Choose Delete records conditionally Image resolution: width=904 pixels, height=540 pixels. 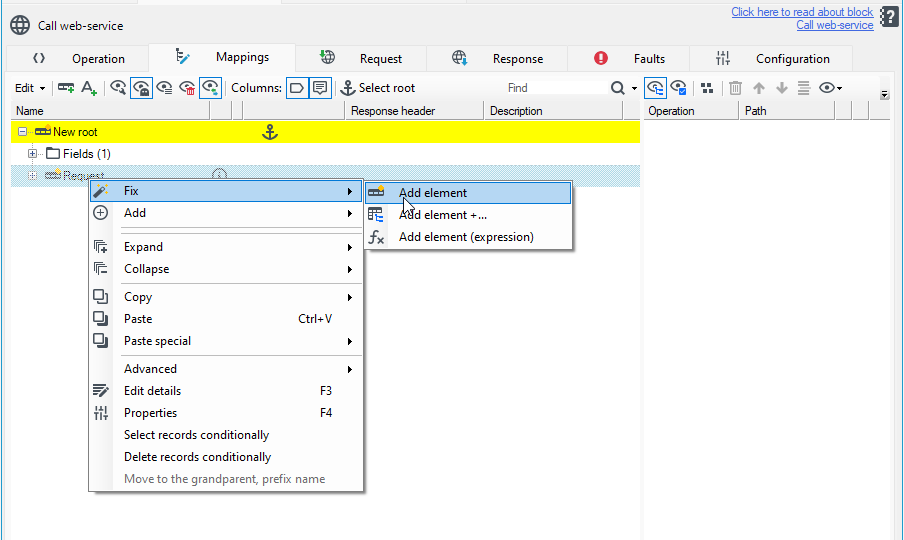226,457
